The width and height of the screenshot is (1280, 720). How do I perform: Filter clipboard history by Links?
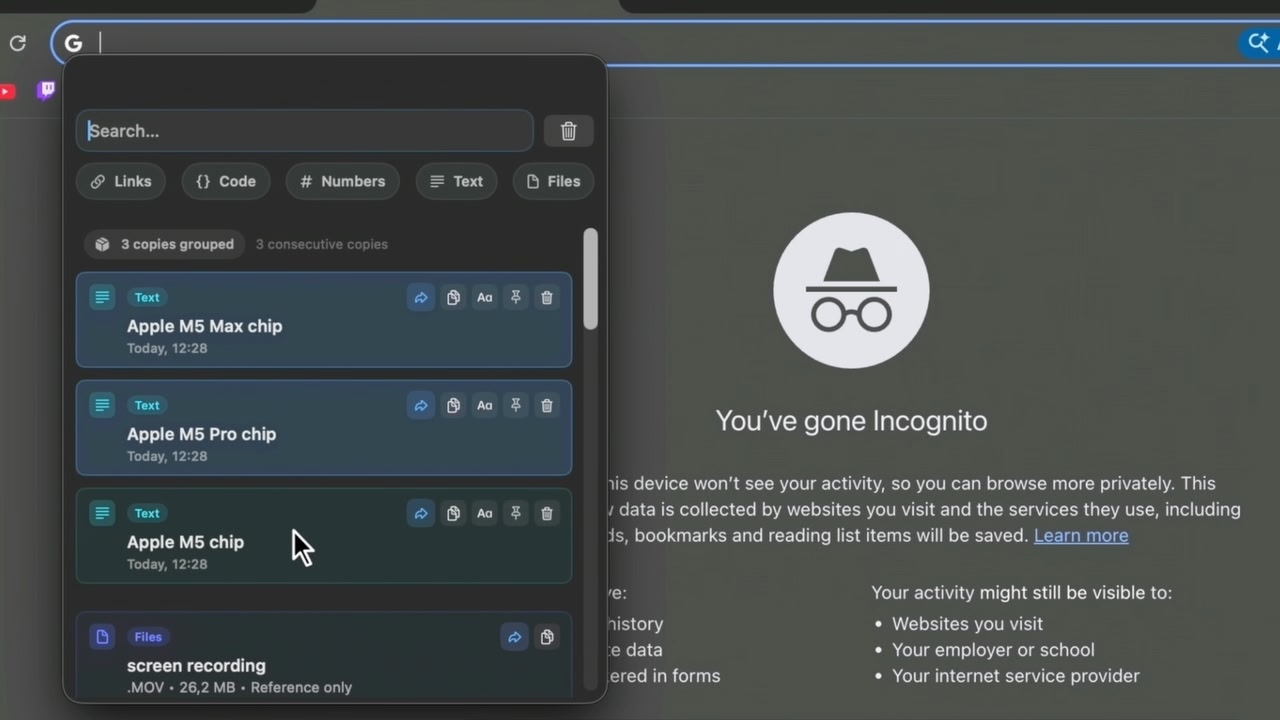(121, 182)
